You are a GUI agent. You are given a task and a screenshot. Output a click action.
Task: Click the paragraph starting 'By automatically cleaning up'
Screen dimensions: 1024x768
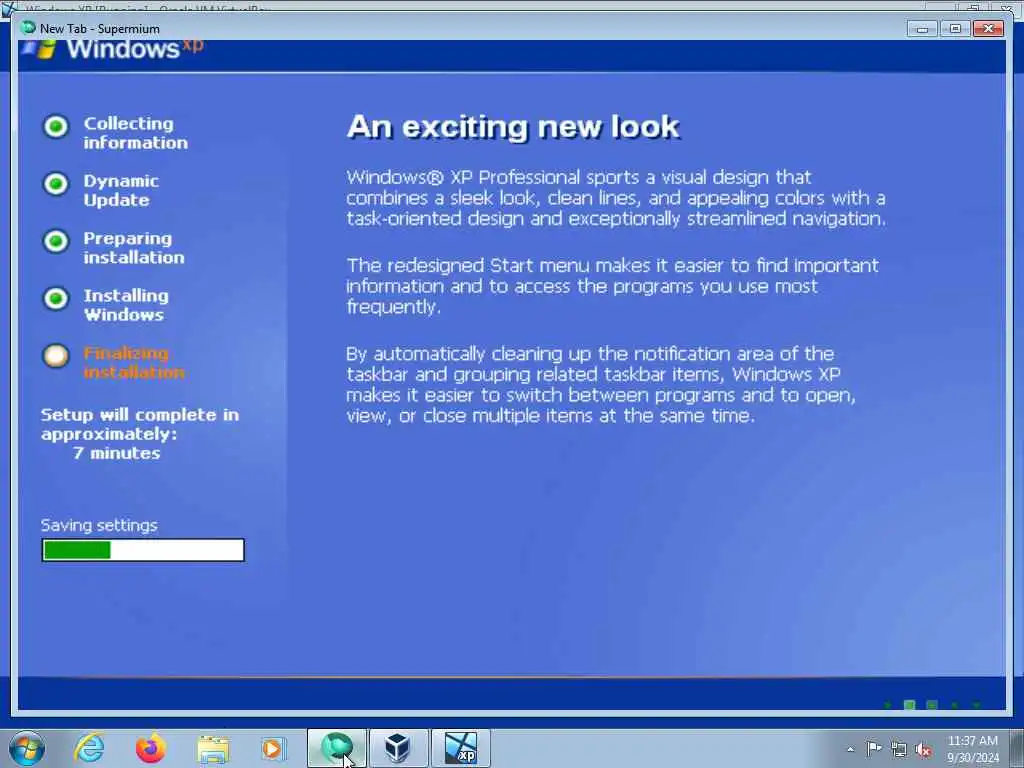(x=600, y=385)
